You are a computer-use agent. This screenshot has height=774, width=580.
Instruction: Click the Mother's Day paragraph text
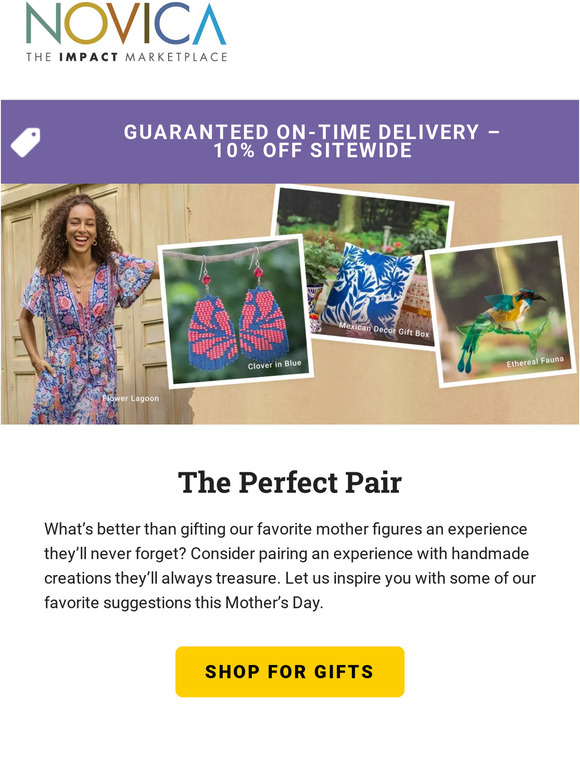coord(290,566)
